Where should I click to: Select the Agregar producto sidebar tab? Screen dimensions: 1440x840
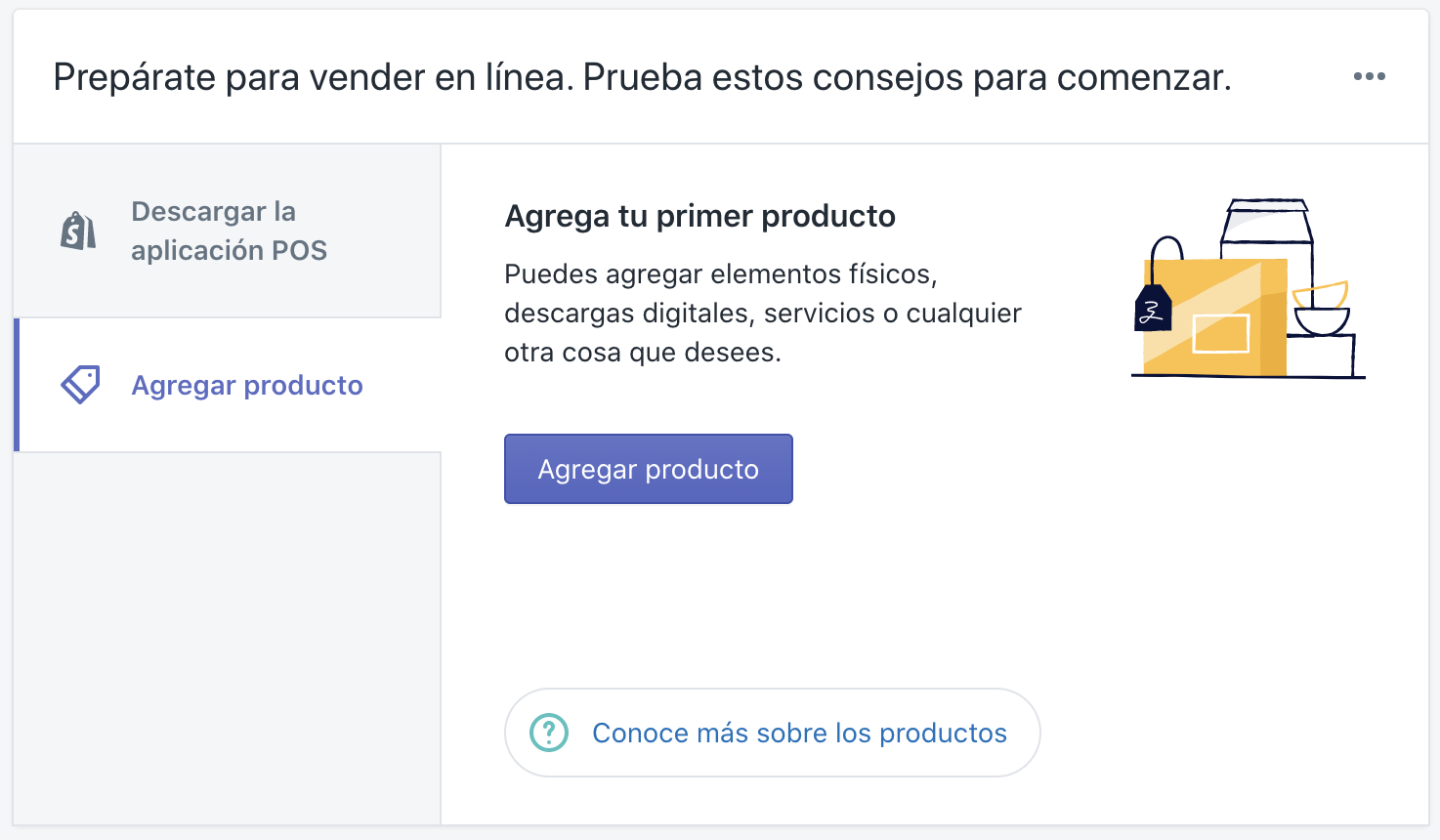click(247, 385)
